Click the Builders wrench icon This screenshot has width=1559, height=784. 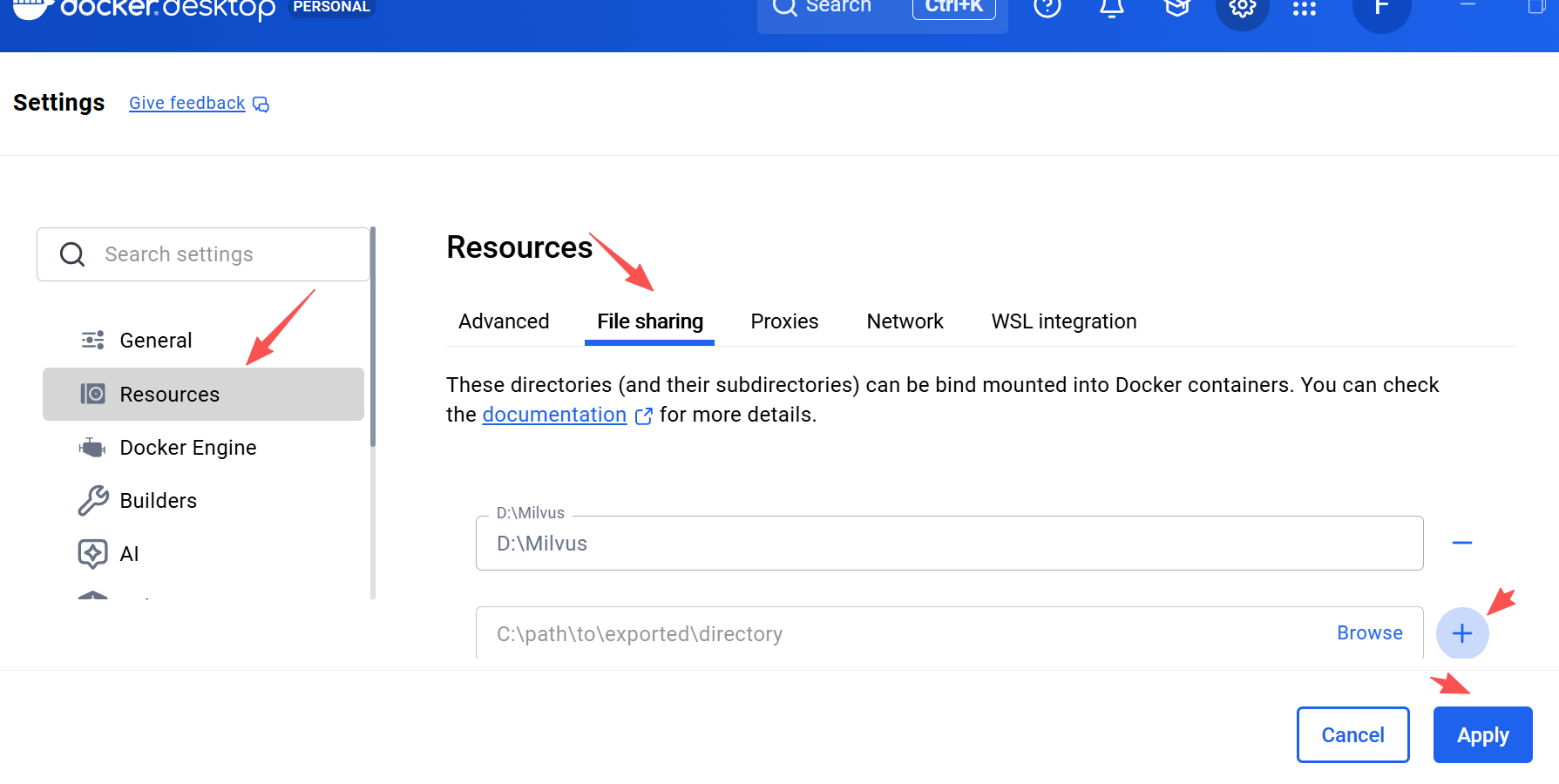point(93,501)
